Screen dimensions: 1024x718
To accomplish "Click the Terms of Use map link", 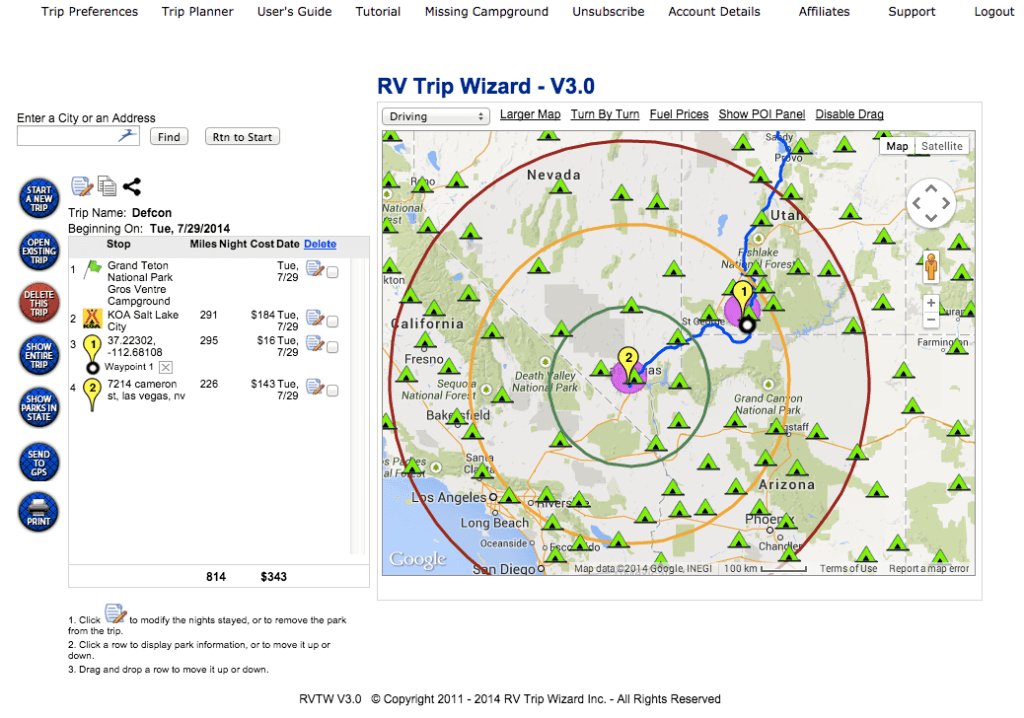I will (x=848, y=568).
